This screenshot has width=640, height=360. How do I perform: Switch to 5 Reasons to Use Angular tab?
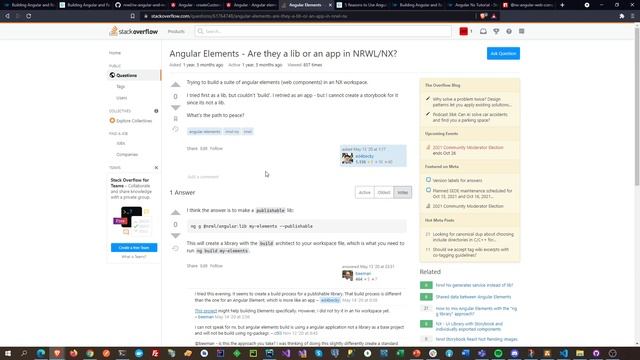(361, 5)
